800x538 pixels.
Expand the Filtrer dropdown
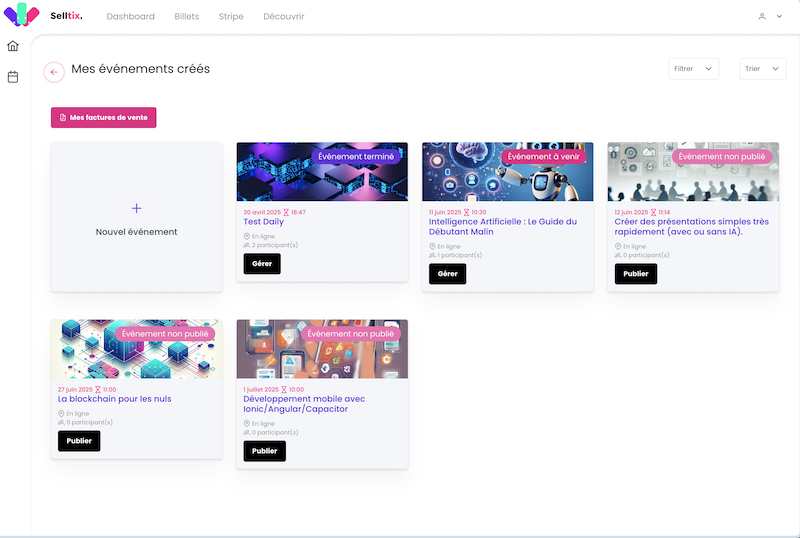click(694, 69)
